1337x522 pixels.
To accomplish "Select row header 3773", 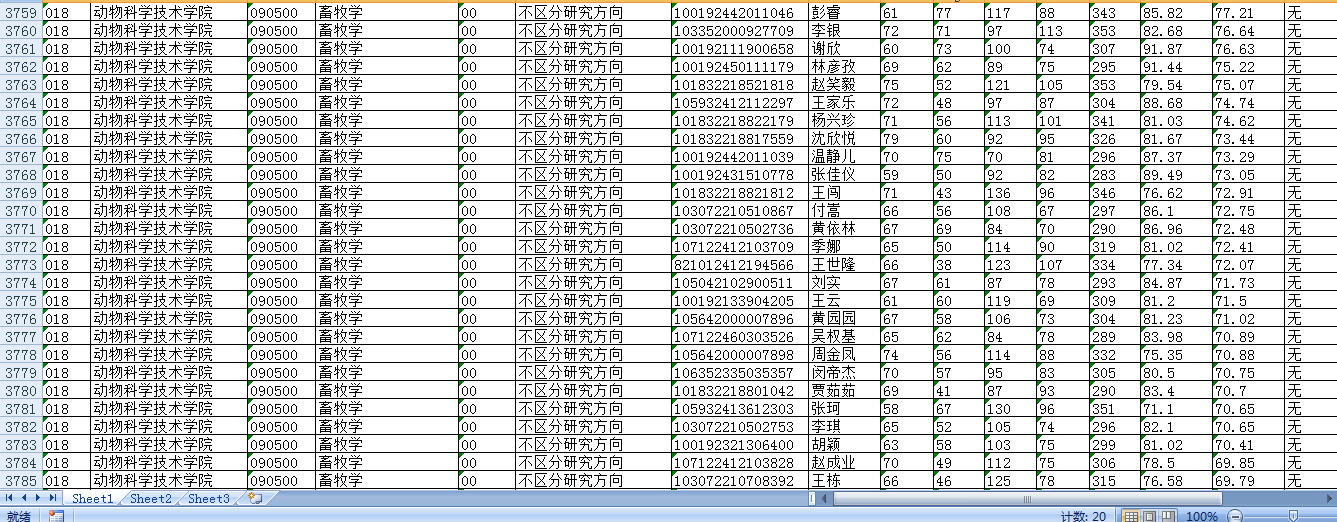I will (x=21, y=265).
